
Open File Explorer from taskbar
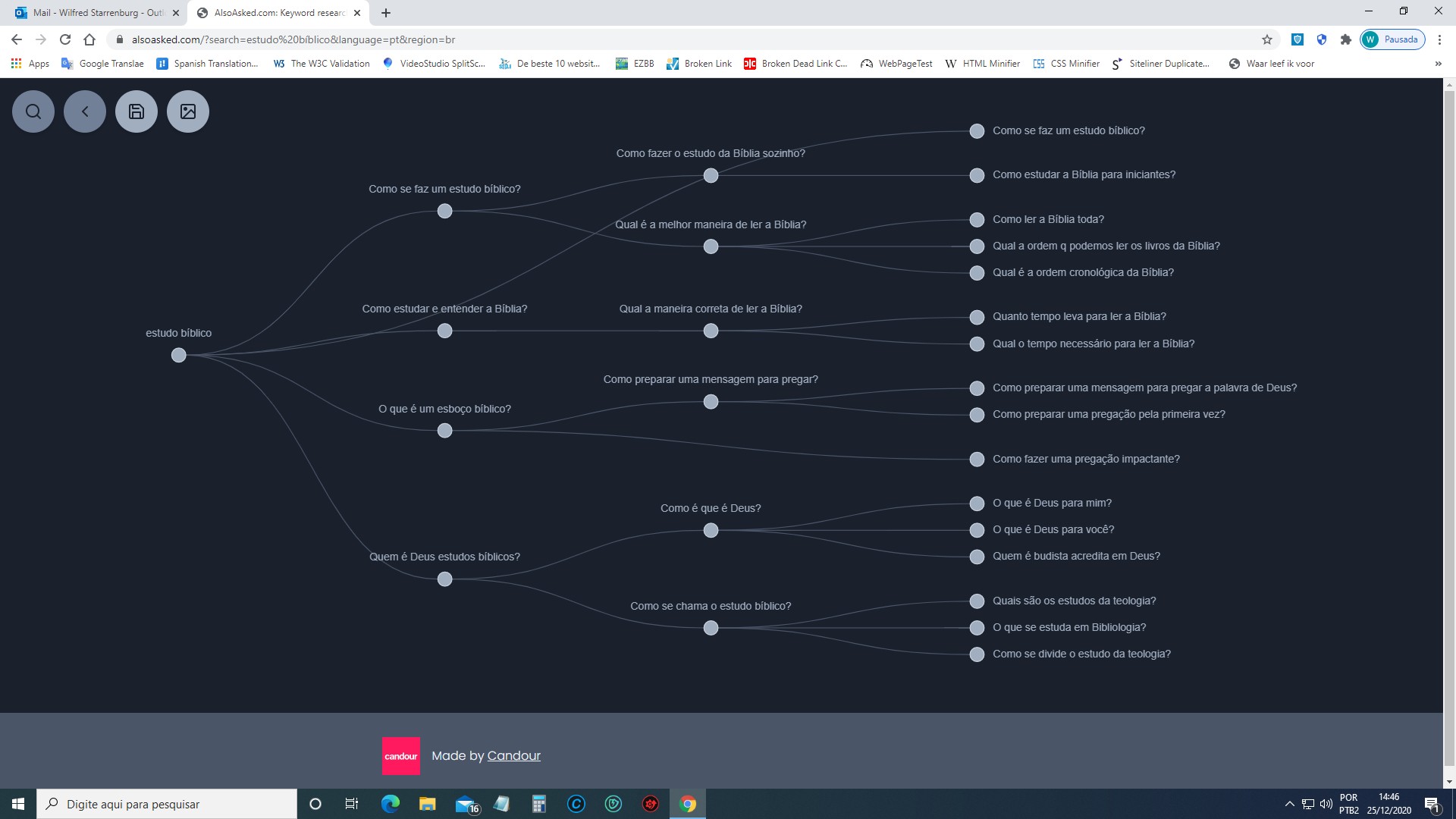click(427, 804)
